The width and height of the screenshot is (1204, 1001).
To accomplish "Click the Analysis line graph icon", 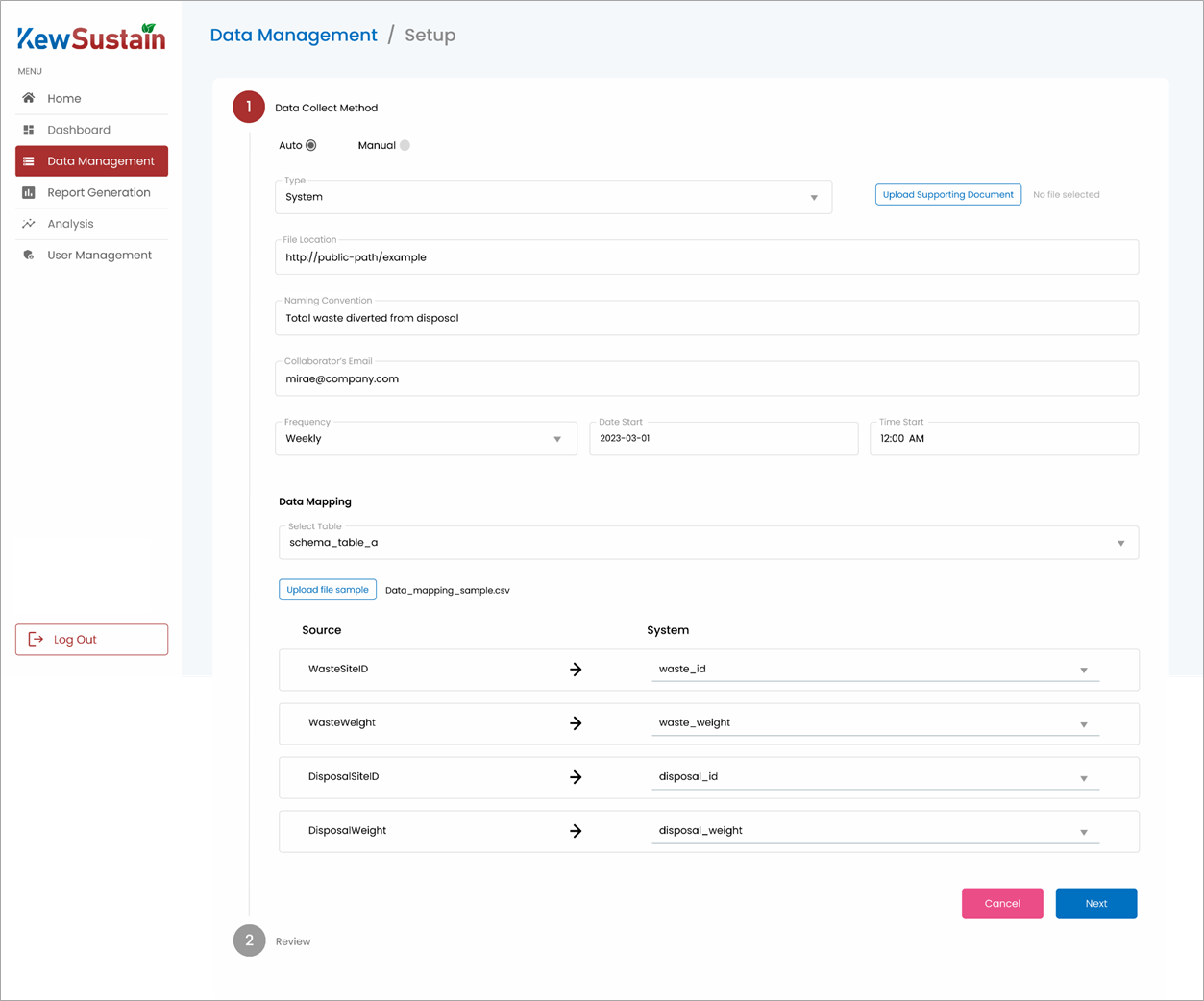I will 29,224.
